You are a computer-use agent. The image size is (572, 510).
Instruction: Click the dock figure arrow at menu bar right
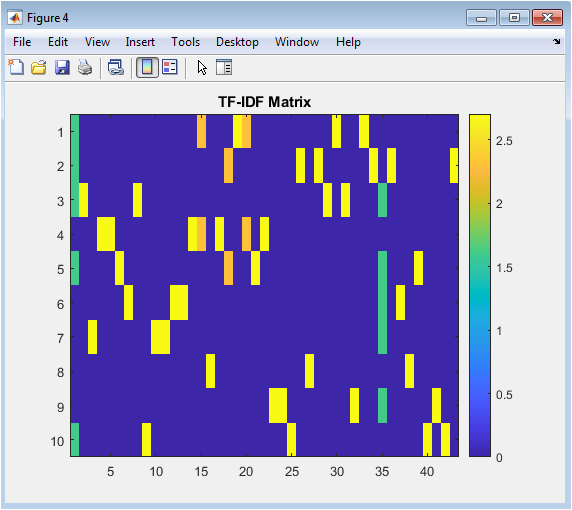click(557, 42)
